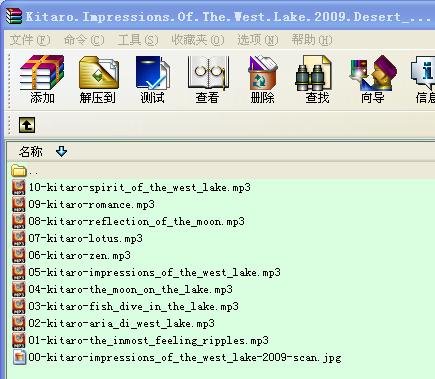Open the 帮助(H) menu
This screenshot has height=379, width=435.
tap(312, 40)
